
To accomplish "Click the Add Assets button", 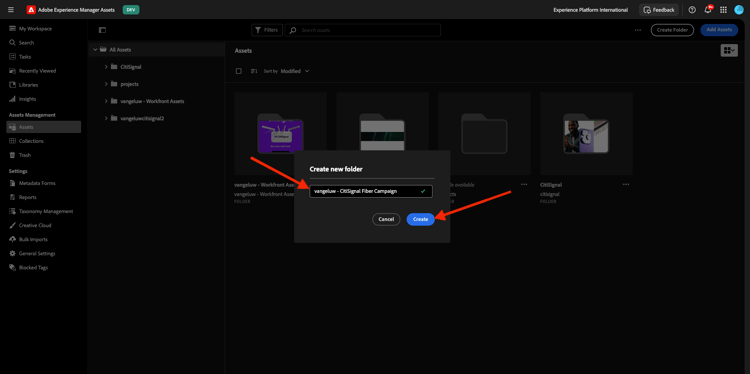I will click(719, 30).
